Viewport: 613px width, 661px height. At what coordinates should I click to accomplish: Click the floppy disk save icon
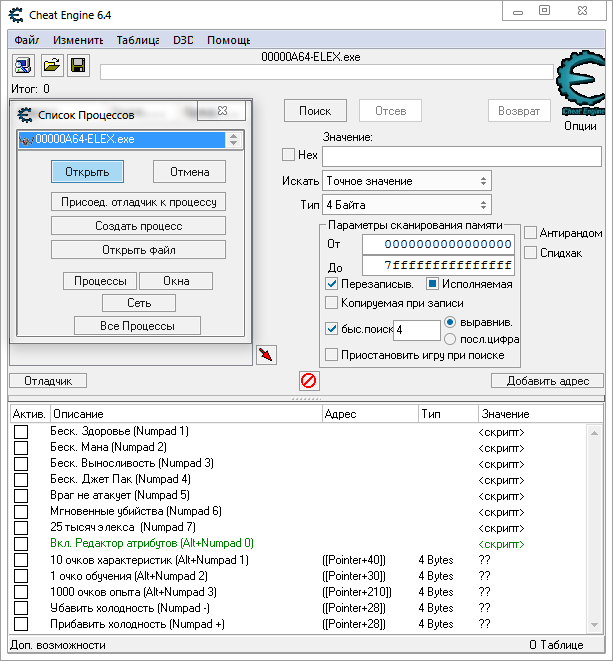pyautogui.click(x=78, y=65)
